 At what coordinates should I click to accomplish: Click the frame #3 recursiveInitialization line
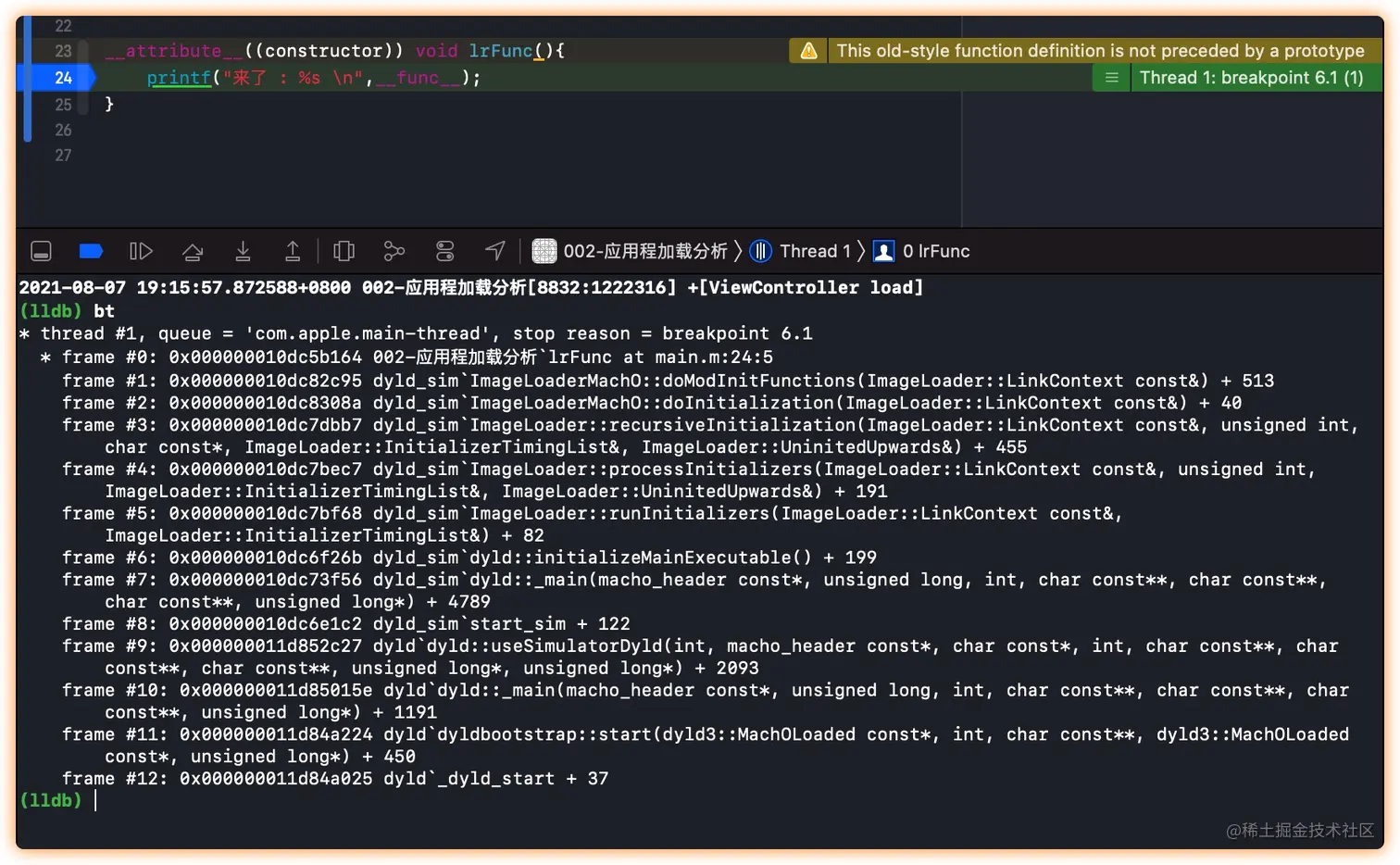(x=710, y=436)
